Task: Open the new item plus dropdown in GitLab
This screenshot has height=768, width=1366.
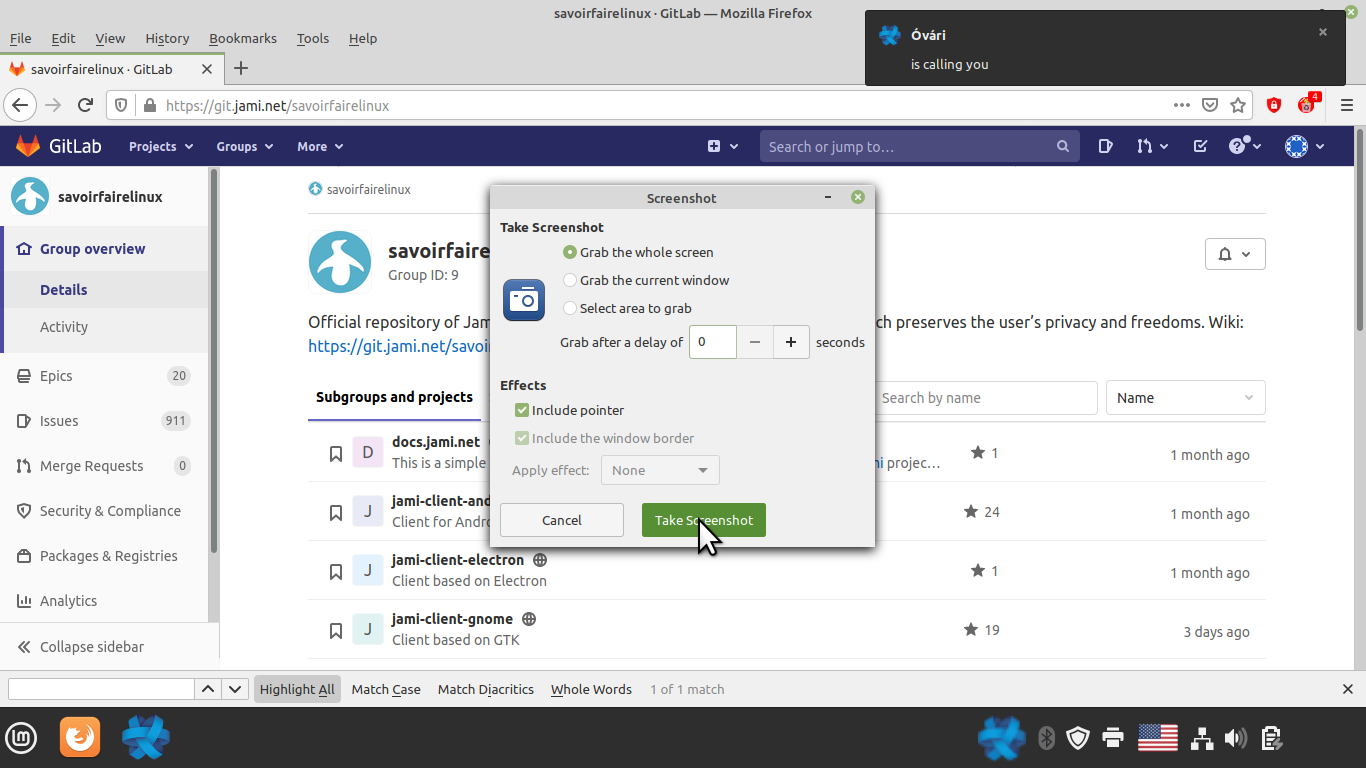Action: pos(722,146)
